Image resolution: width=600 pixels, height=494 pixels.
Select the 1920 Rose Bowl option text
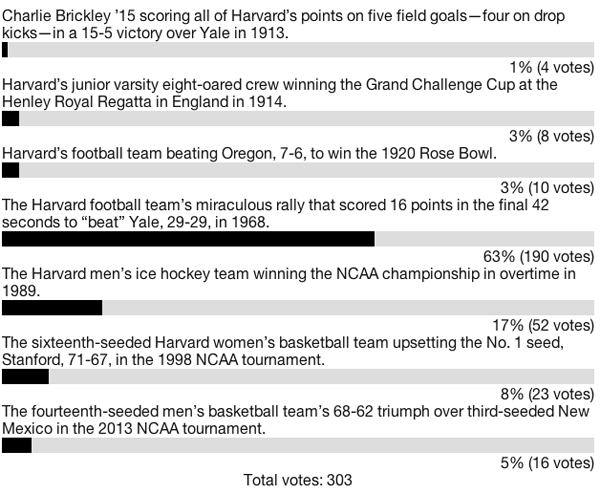pos(249,153)
